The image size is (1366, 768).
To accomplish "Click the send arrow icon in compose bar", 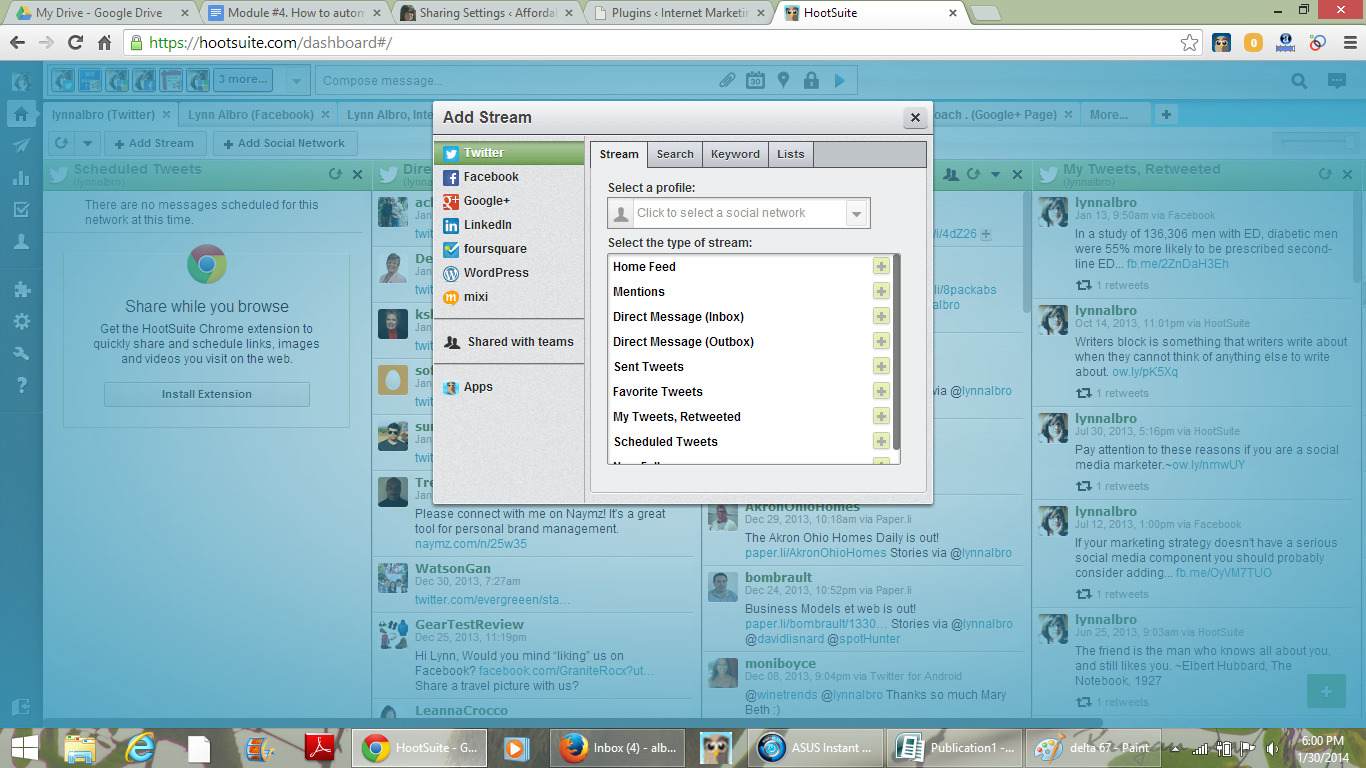I will [x=839, y=81].
